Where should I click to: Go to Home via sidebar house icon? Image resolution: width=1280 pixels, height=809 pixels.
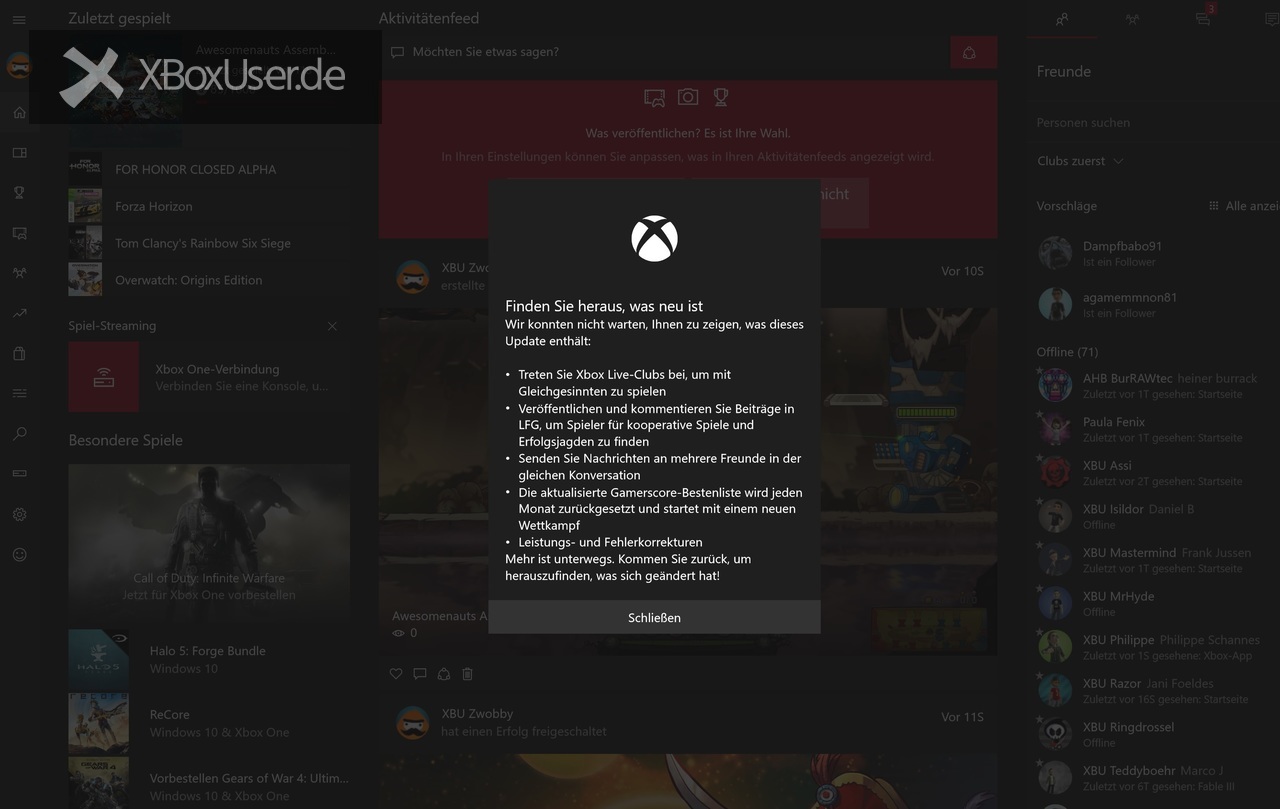point(19,112)
